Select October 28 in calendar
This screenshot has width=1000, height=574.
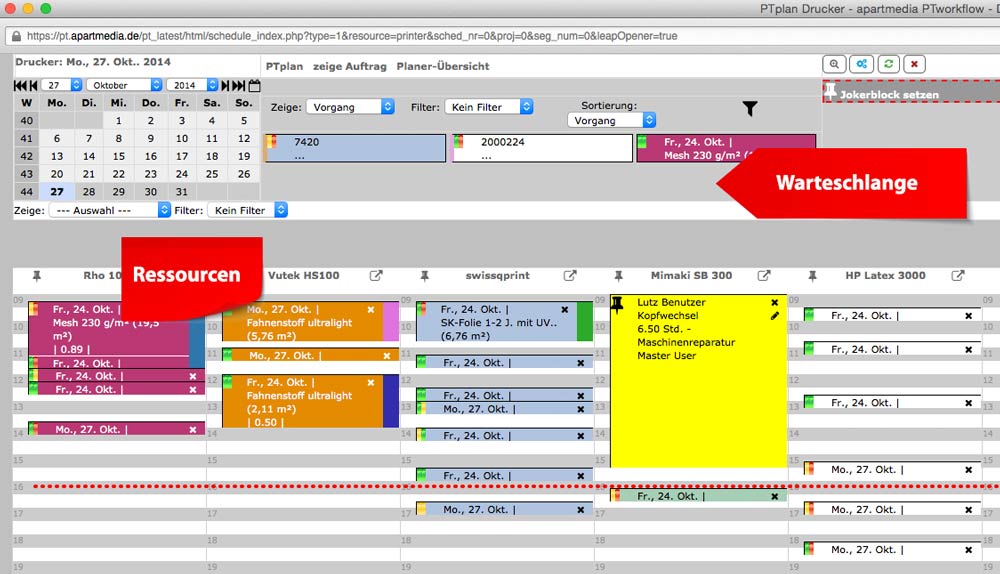coord(89,192)
